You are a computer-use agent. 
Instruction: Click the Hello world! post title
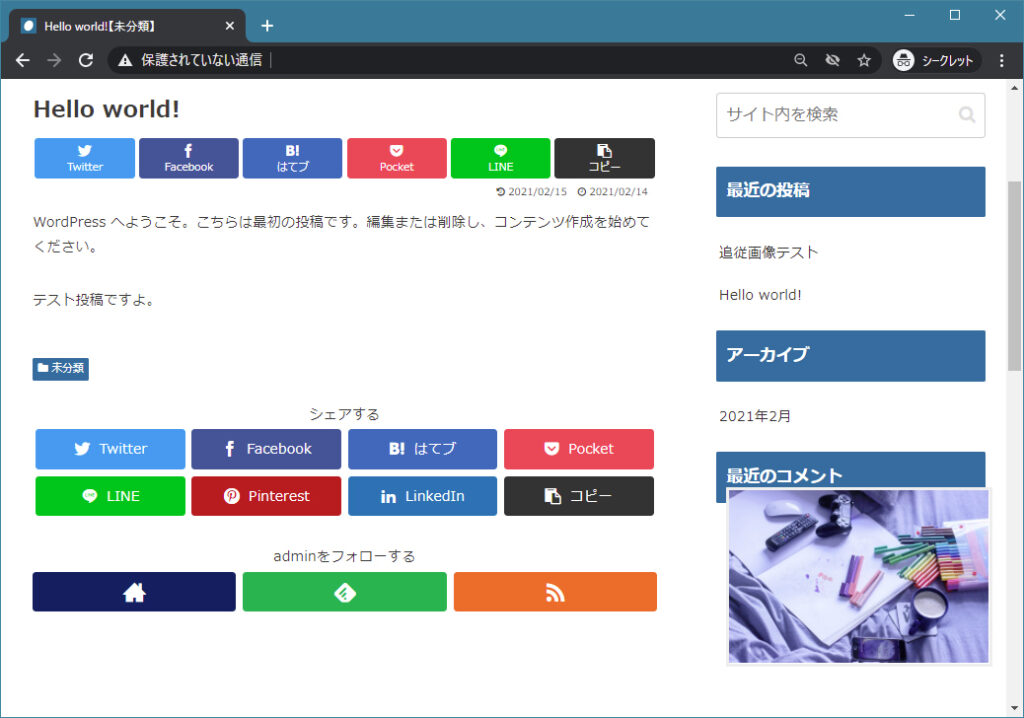click(106, 109)
